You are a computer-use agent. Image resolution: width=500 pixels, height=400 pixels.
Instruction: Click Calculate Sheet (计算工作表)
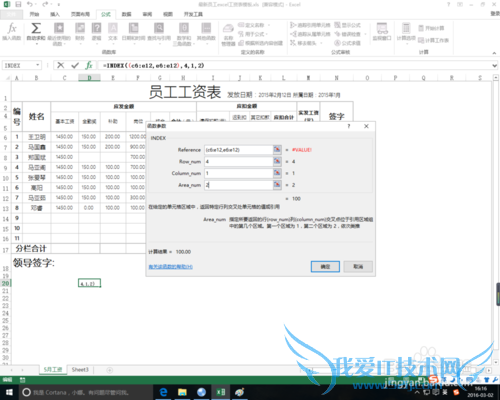coord(433,40)
